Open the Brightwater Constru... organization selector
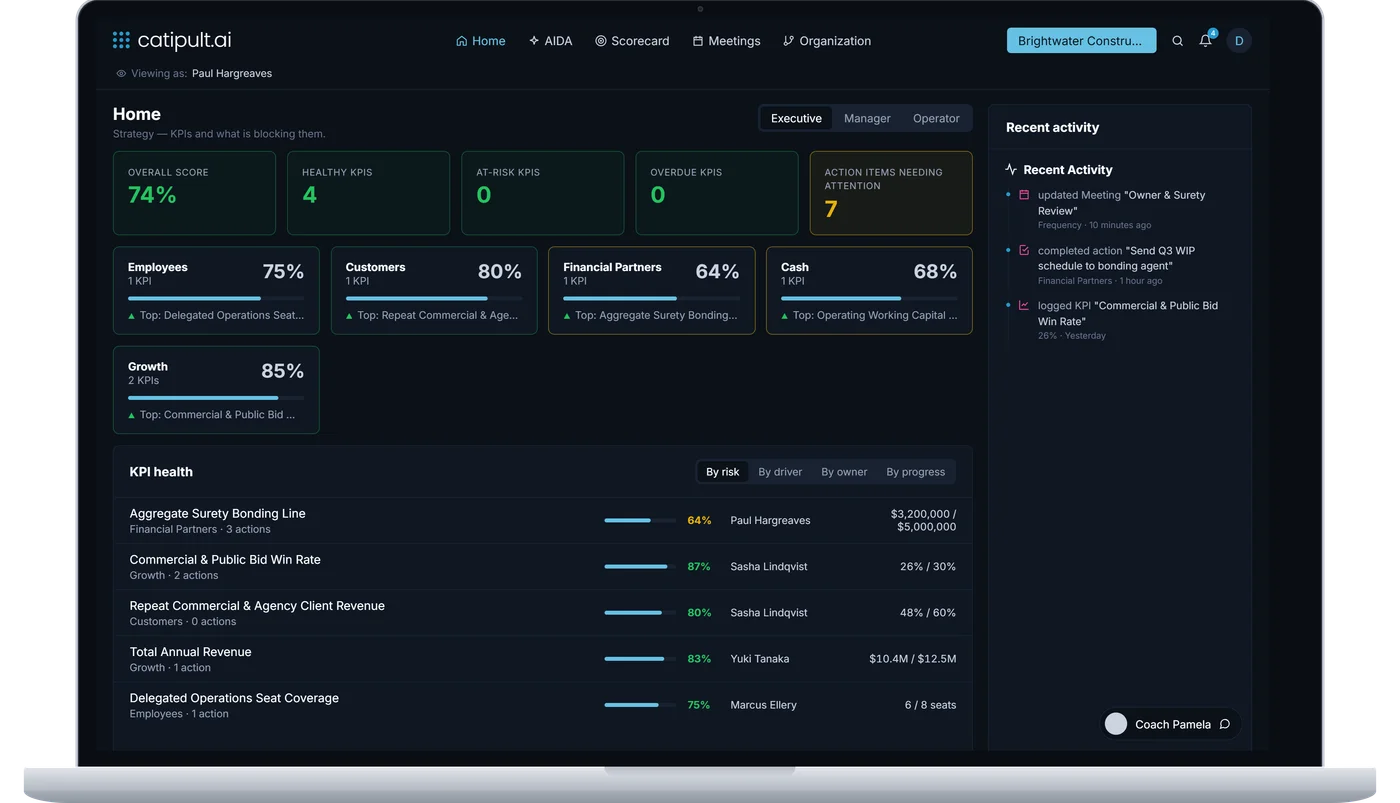The image size is (1400, 803). 1081,41
